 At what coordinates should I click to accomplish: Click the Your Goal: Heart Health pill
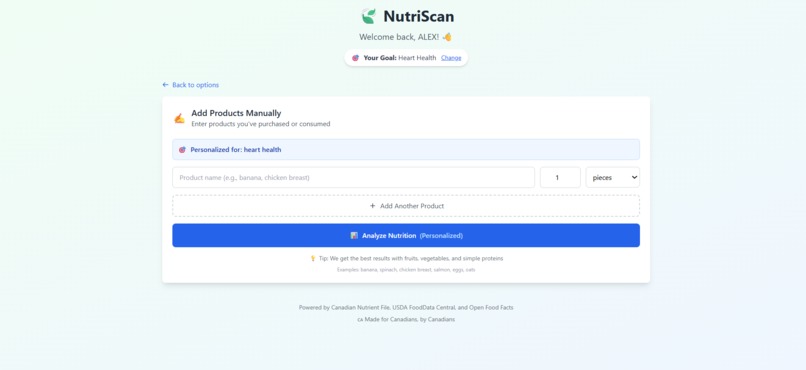point(406,58)
